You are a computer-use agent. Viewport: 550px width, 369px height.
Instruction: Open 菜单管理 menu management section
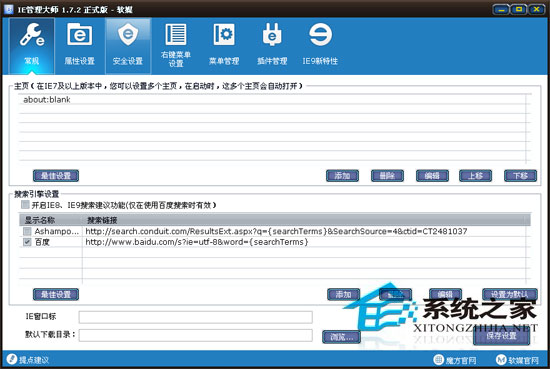(x=224, y=46)
